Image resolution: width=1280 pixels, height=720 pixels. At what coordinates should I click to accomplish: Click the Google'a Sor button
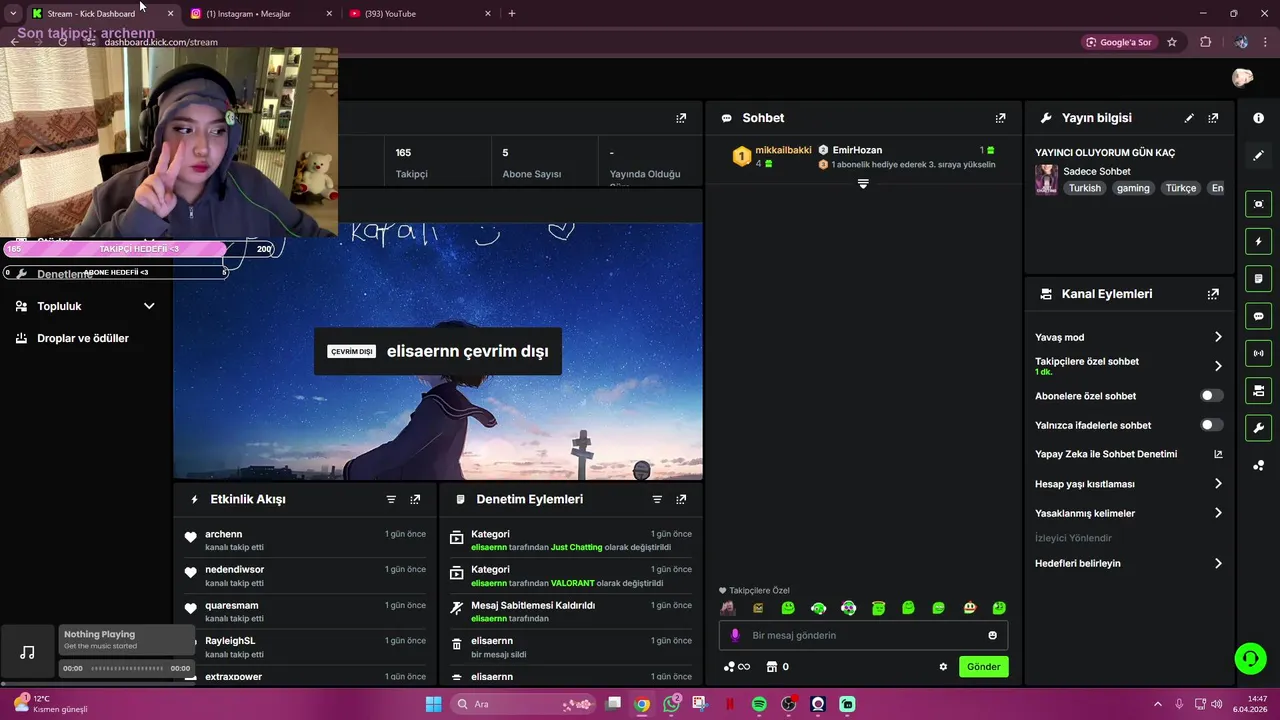(1119, 42)
